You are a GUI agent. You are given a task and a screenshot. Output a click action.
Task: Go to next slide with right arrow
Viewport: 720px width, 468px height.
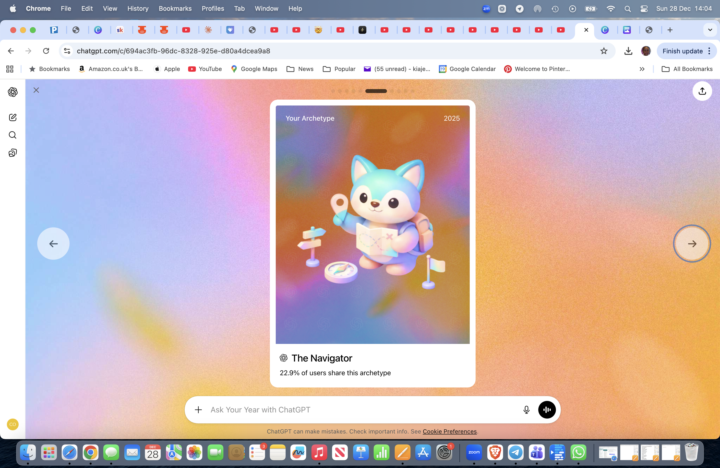coord(691,244)
